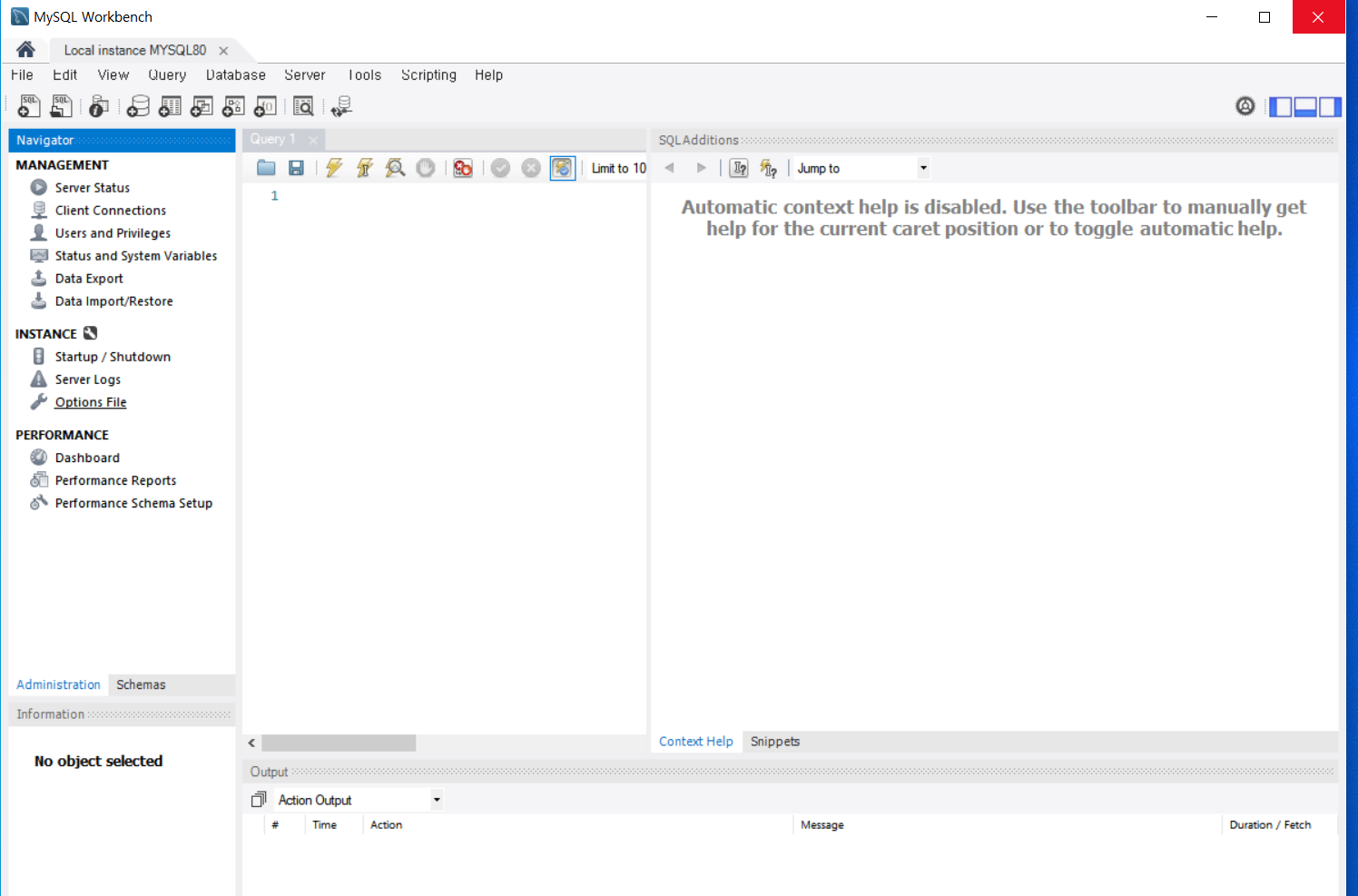The height and width of the screenshot is (896, 1358).
Task: Toggle automatic context help
Action: tap(768, 168)
